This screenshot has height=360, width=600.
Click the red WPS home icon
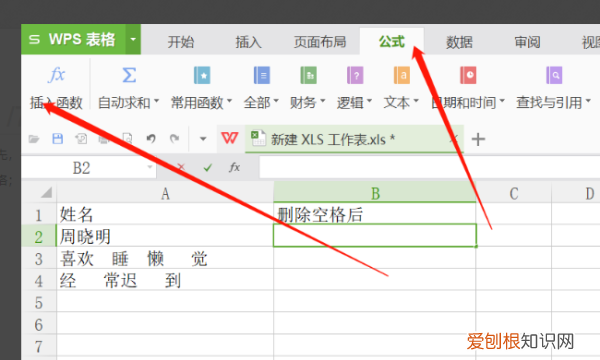point(230,138)
